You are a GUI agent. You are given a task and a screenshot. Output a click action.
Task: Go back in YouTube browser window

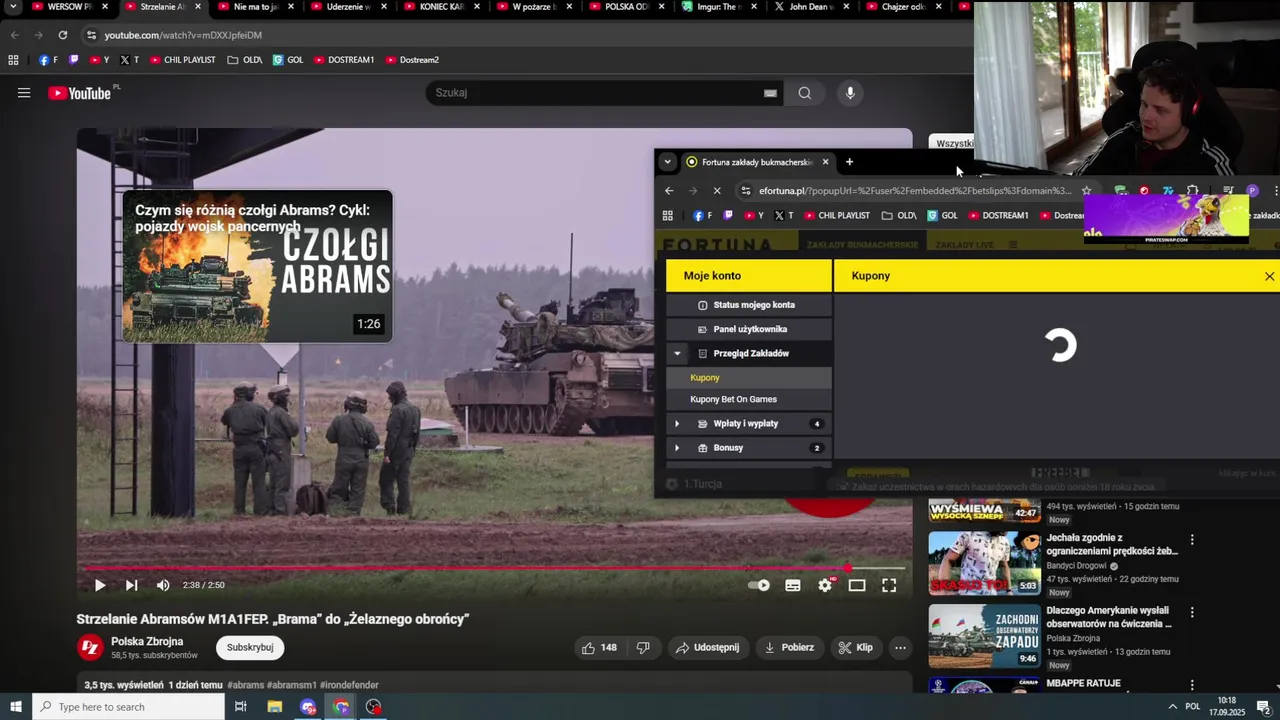pos(14,35)
